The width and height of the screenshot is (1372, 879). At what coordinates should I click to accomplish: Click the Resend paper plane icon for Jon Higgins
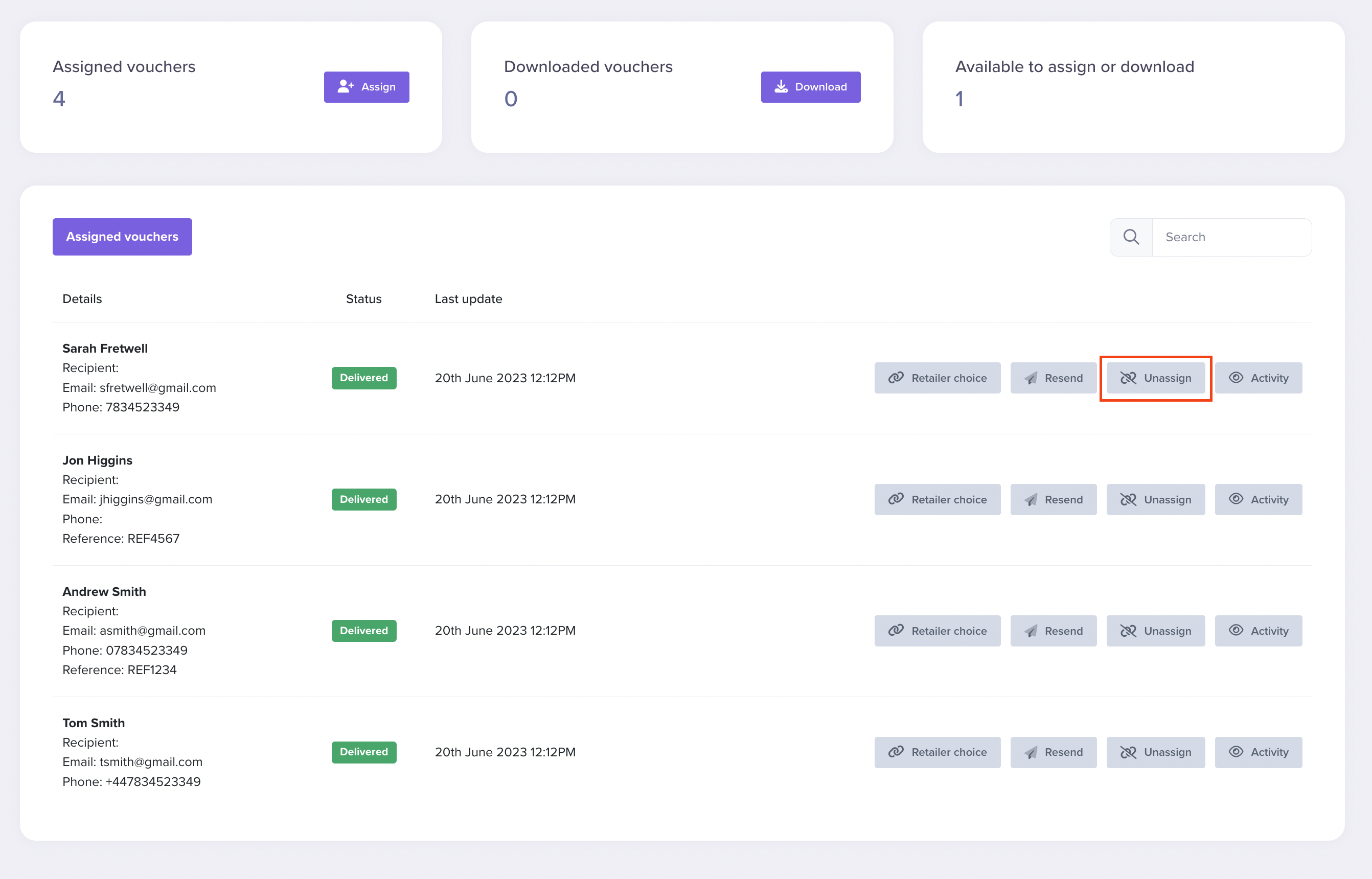pos(1031,499)
